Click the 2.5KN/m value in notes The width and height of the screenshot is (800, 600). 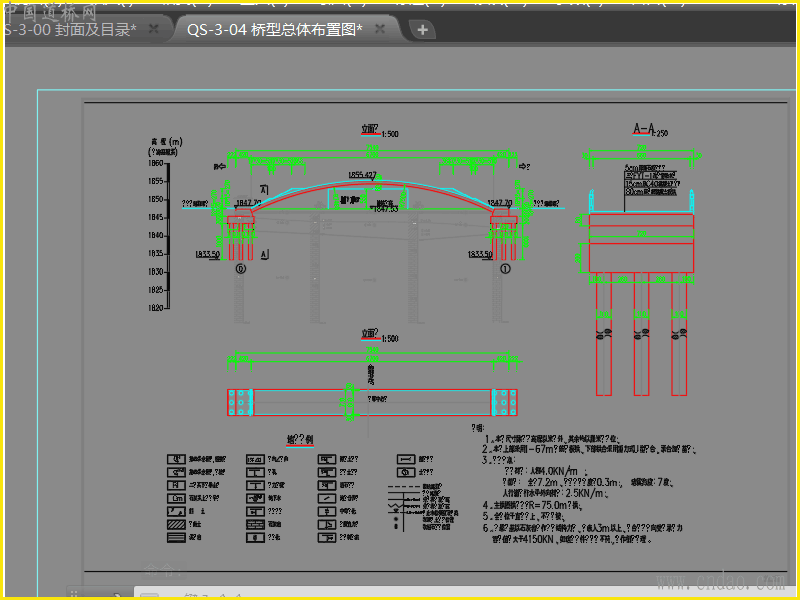(x=585, y=493)
